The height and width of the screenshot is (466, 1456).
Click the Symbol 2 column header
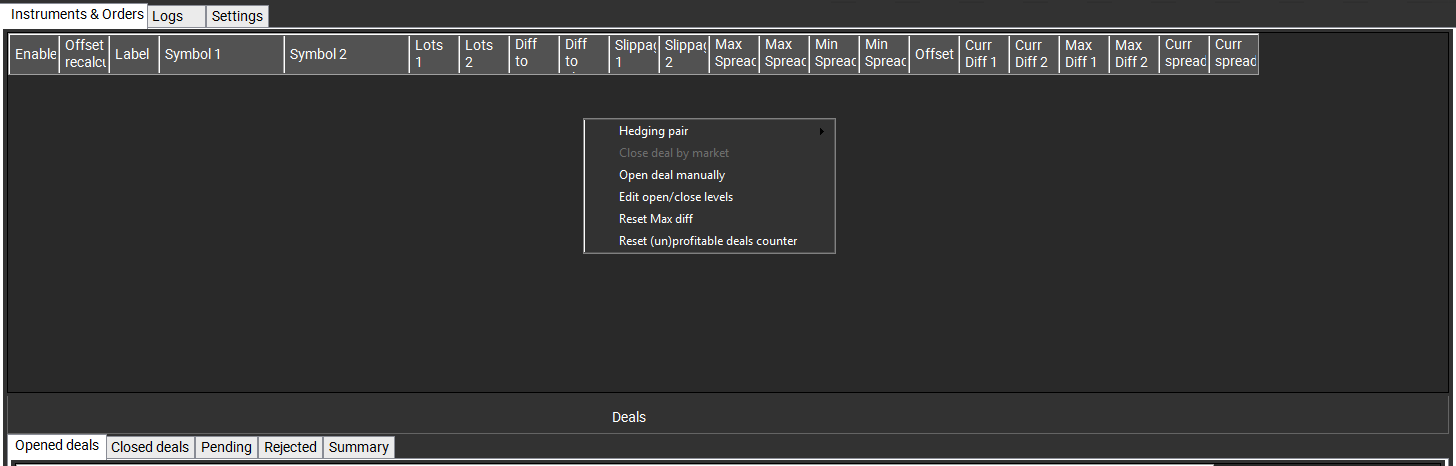point(346,54)
